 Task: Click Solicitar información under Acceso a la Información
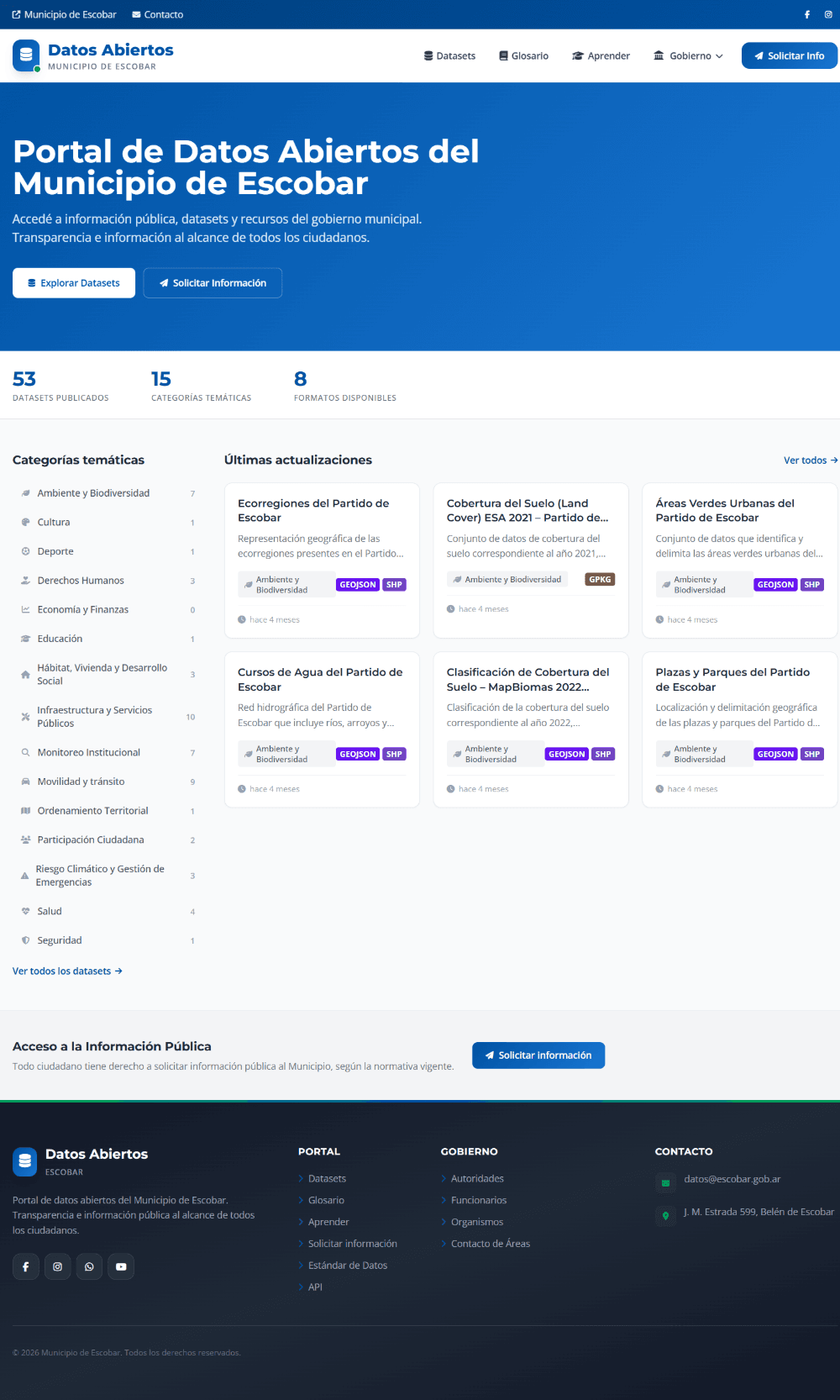coord(538,1055)
